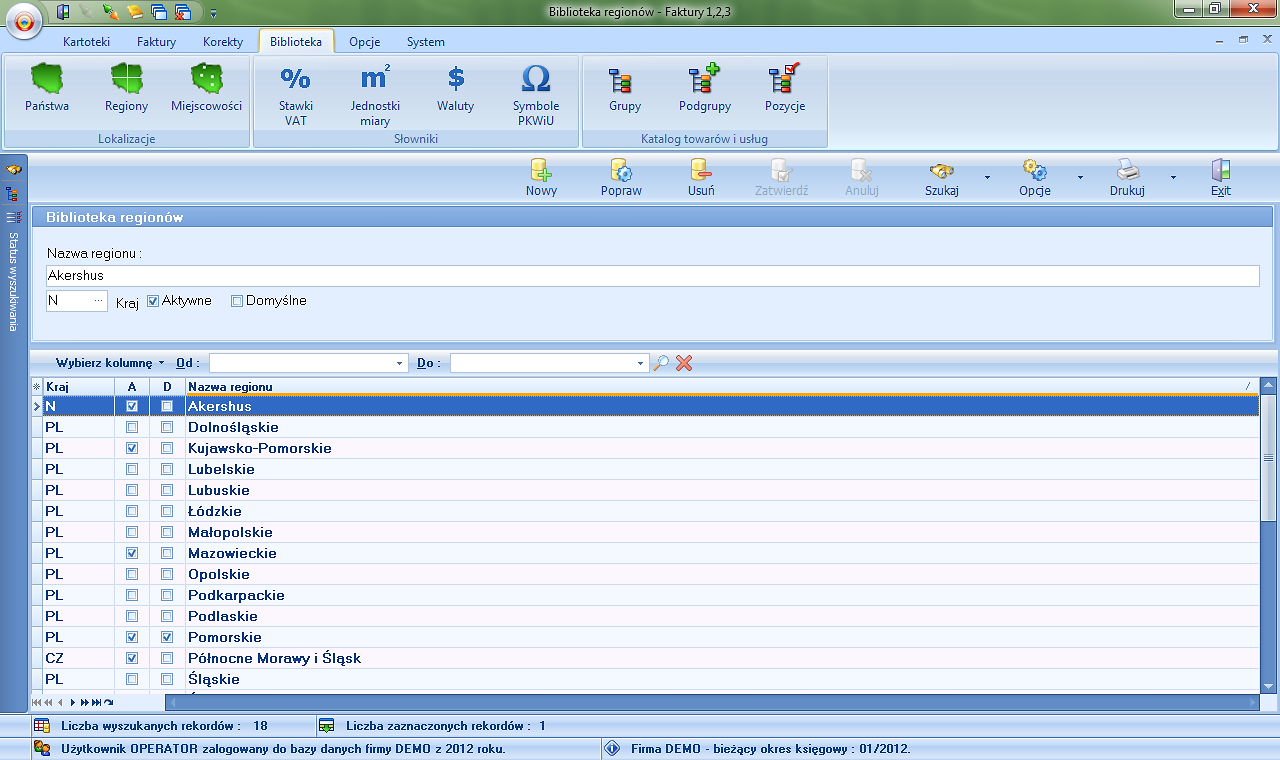1280x760 pixels.
Task: Switch to the Korekty tab
Action: pyautogui.click(x=223, y=42)
